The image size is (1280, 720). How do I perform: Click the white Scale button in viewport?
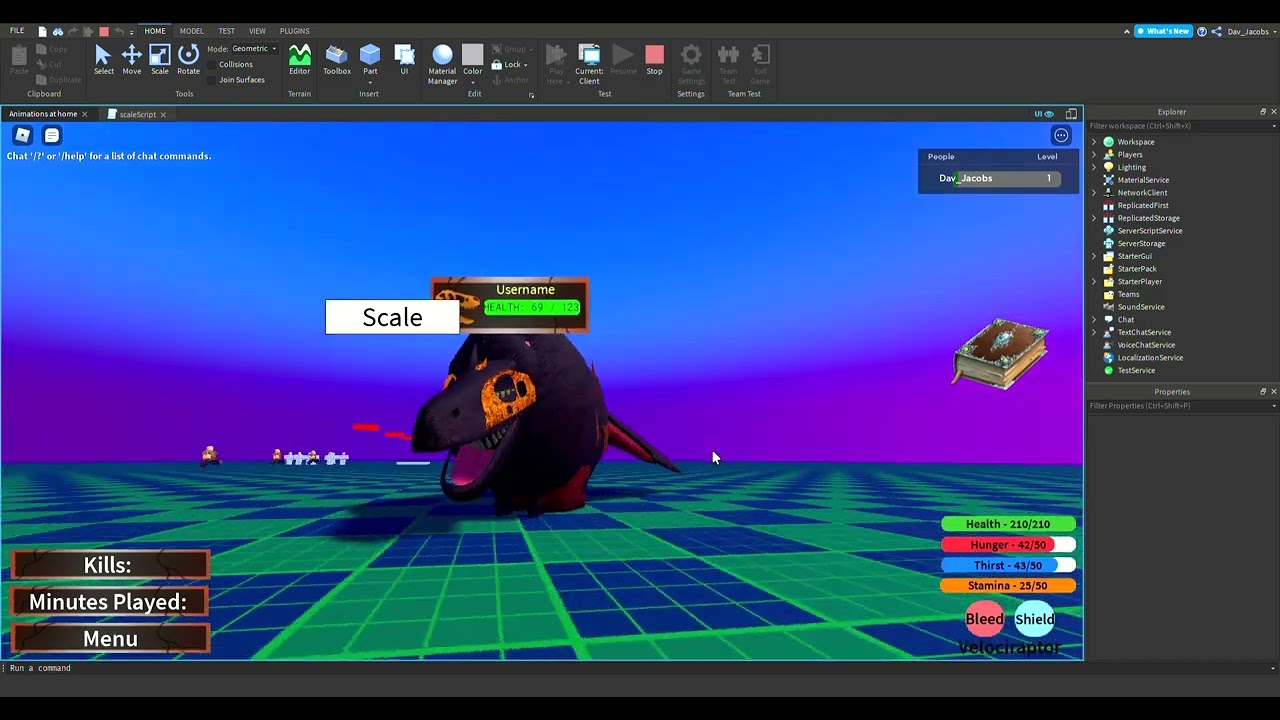(392, 317)
